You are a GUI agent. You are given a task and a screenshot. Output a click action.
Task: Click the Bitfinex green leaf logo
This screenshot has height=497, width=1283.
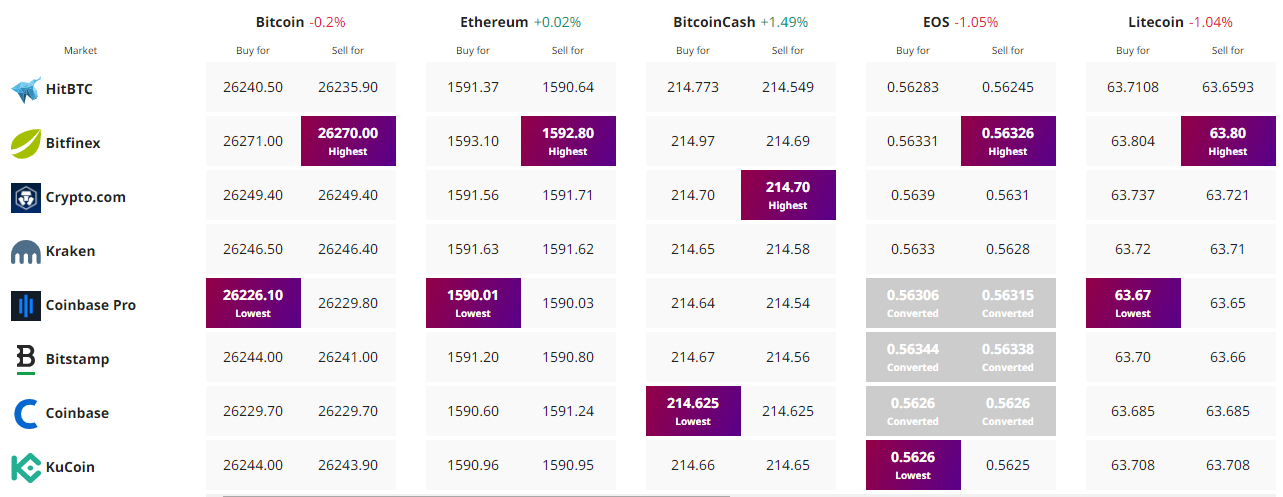(x=26, y=143)
